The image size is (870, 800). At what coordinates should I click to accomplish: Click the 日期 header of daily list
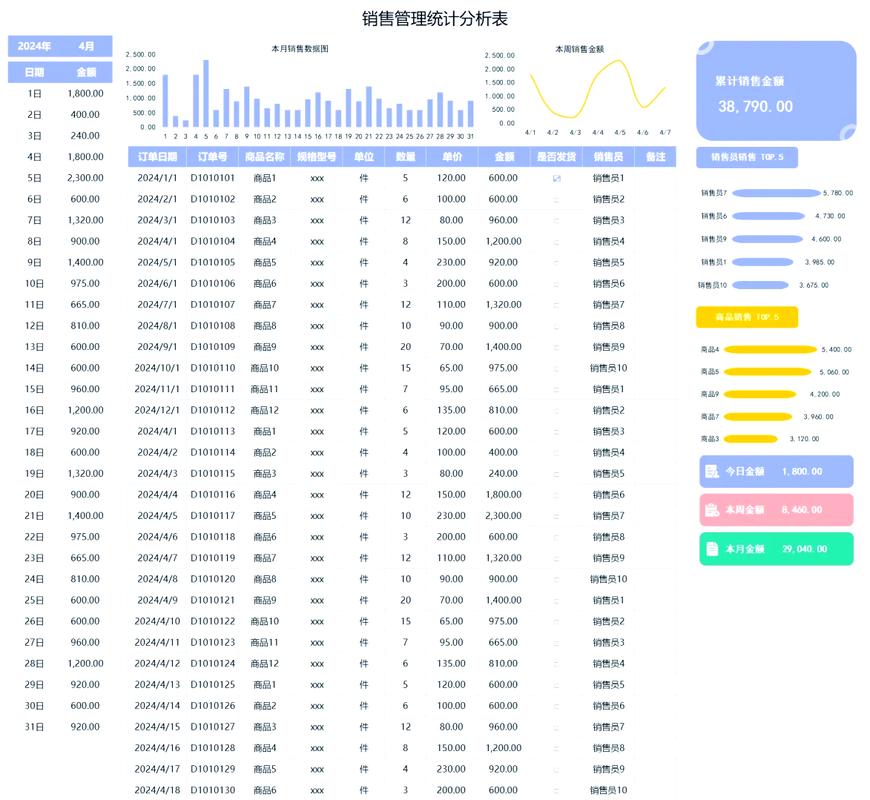(34, 72)
